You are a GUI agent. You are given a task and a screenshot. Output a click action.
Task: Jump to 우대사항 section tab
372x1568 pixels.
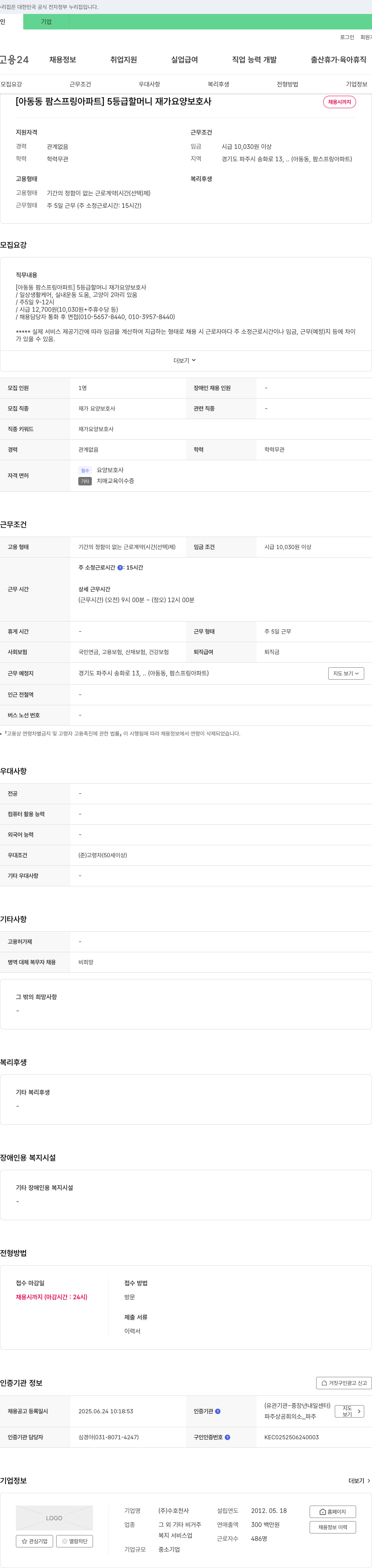tap(149, 84)
